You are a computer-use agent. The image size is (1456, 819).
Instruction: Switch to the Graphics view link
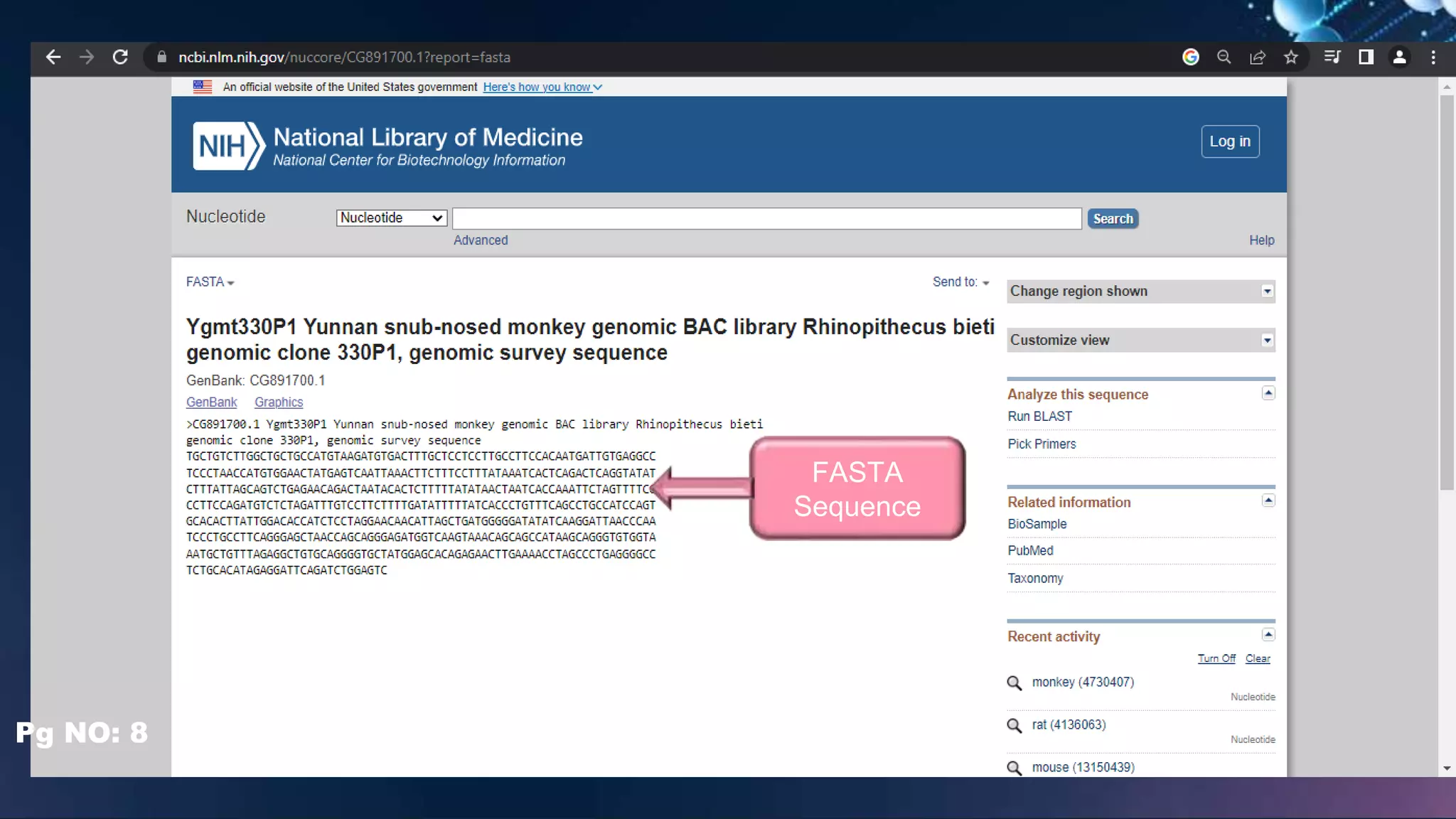(x=278, y=402)
